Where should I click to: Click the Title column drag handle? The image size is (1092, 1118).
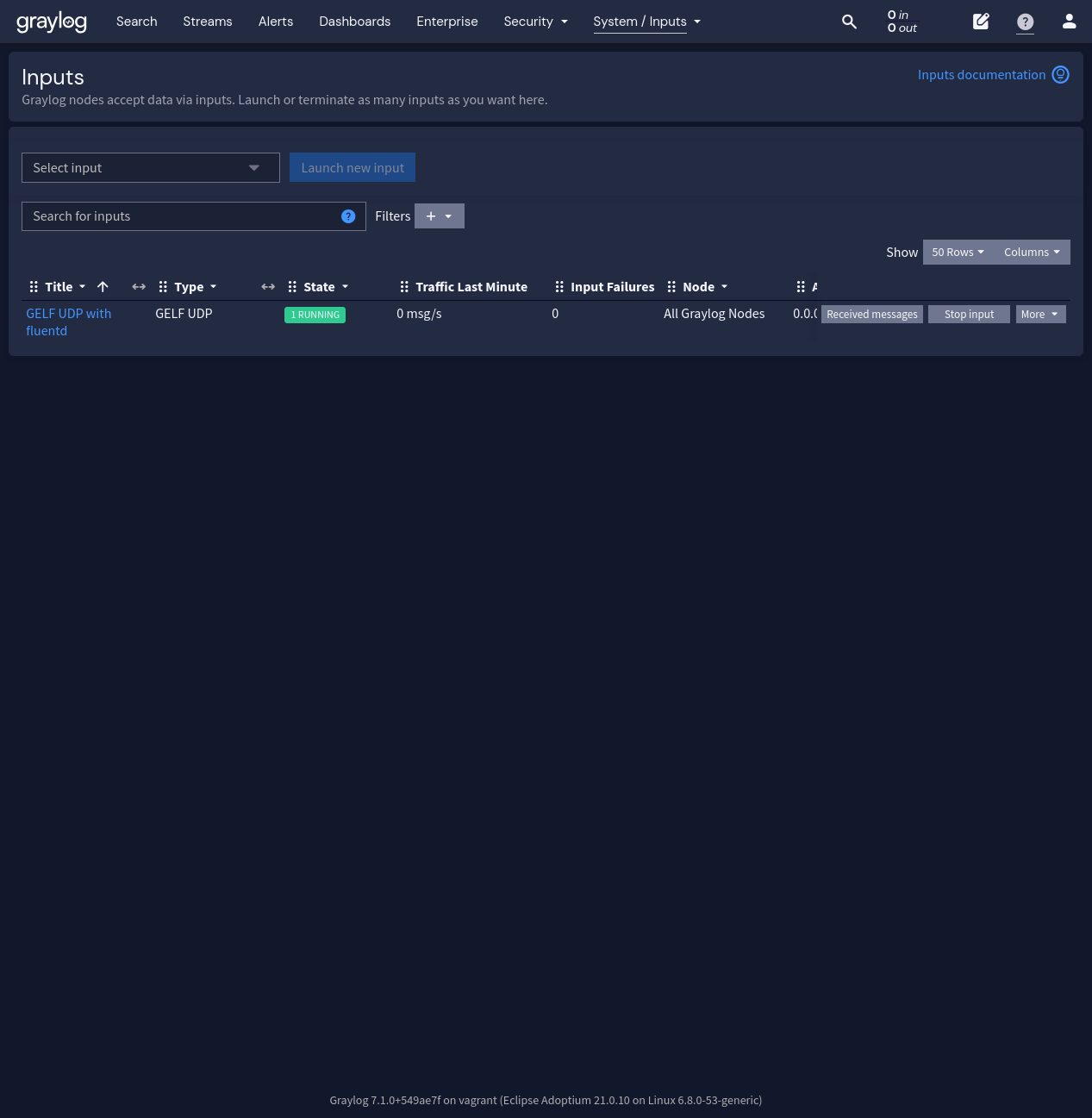tap(34, 287)
